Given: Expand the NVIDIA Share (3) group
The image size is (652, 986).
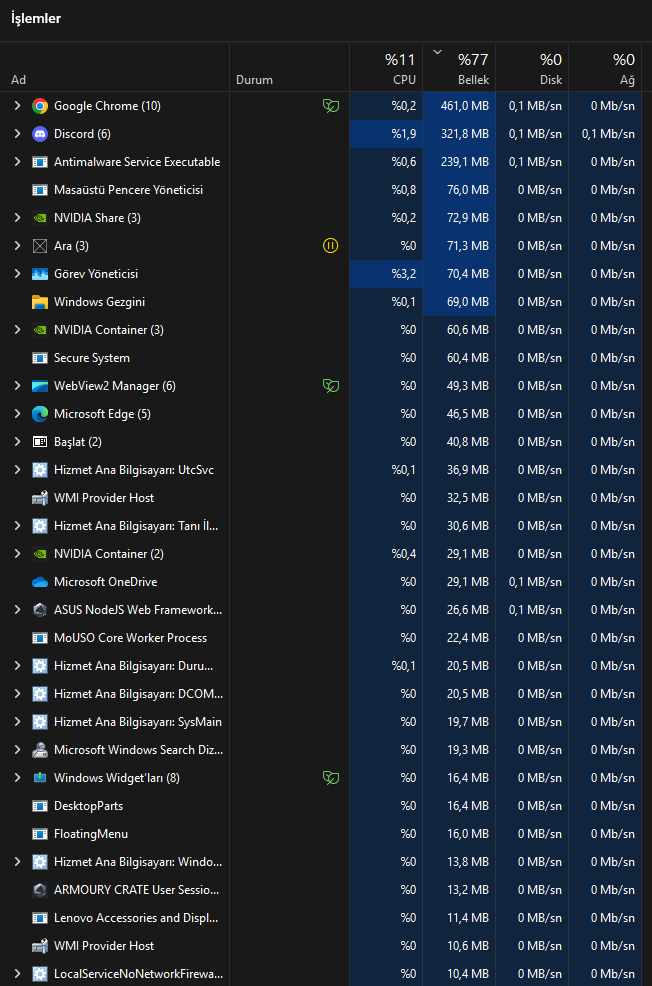Looking at the screenshot, I should tap(18, 218).
